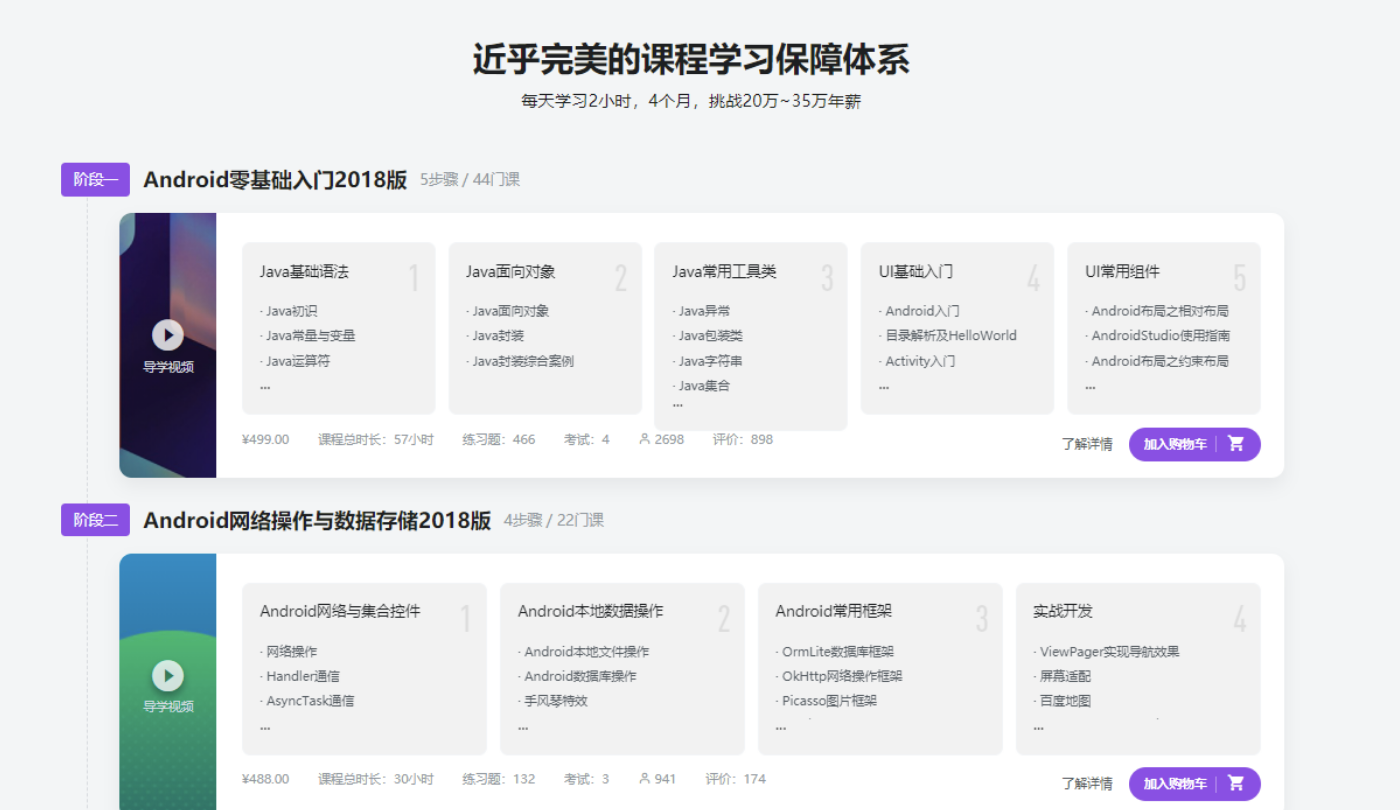Add Android零基础入门2018版 to cart via 加入购物车

1195,444
